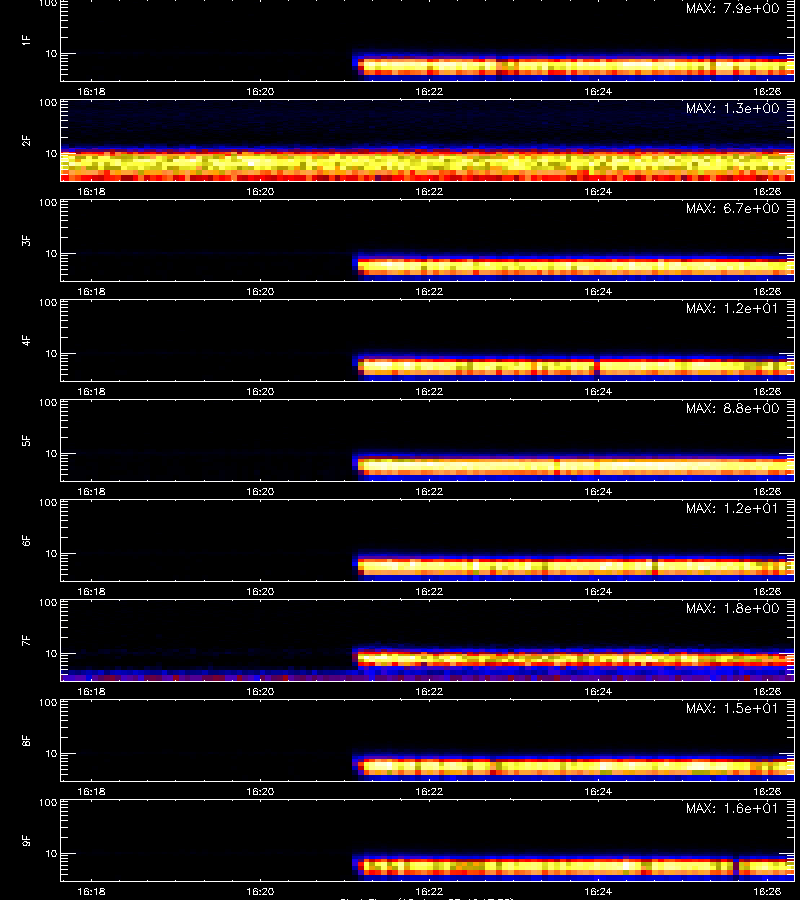Click the yellow spectrogram band in panel 5F
The image size is (800, 900).
(576, 466)
